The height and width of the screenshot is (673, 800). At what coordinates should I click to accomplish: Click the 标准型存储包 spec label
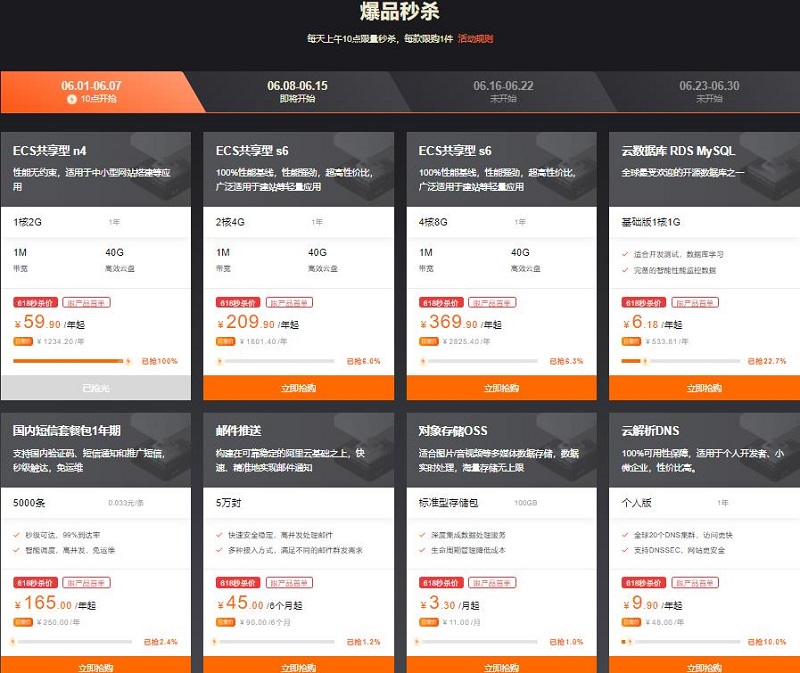pyautogui.click(x=448, y=503)
